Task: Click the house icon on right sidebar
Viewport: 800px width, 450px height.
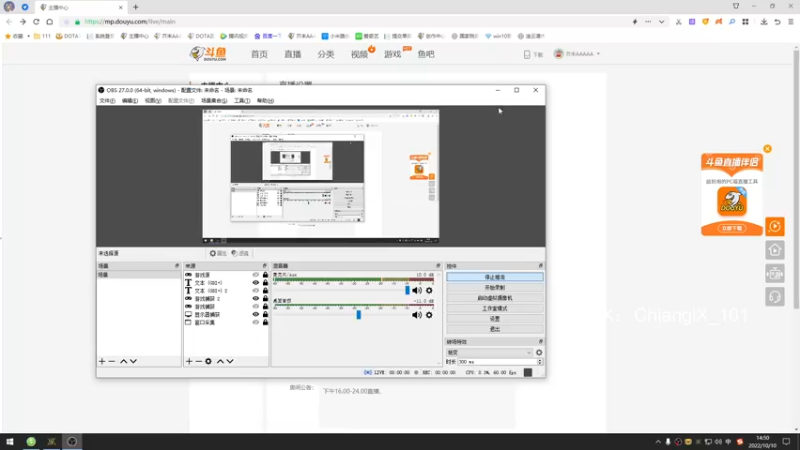Action: (x=774, y=250)
